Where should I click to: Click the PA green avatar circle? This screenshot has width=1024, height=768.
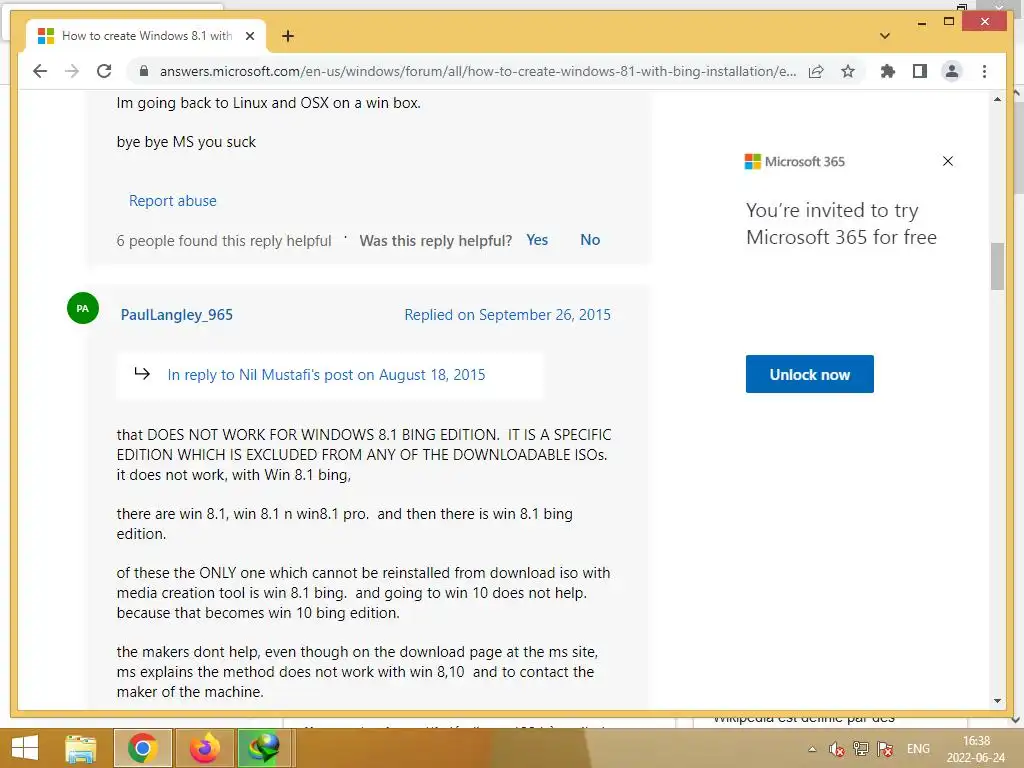83,308
